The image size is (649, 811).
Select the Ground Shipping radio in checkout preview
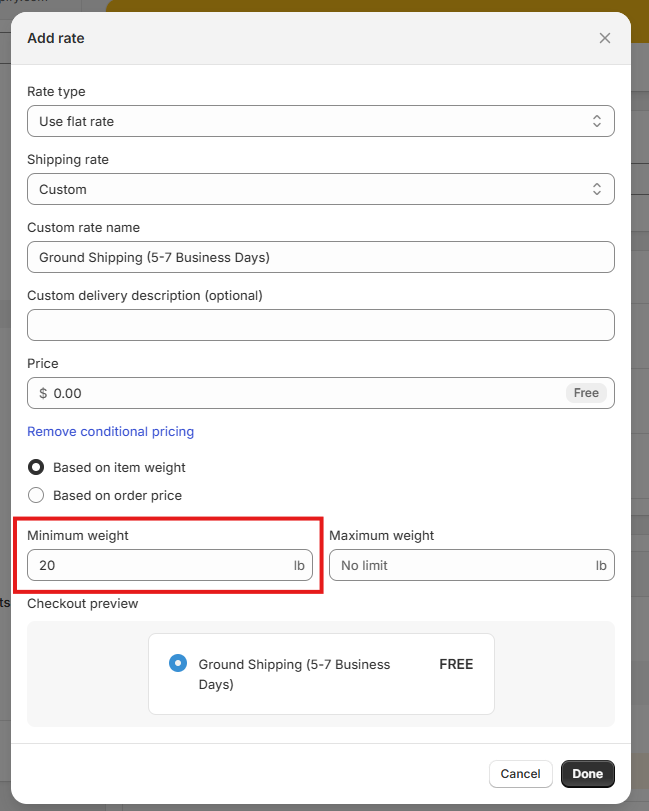[178, 663]
